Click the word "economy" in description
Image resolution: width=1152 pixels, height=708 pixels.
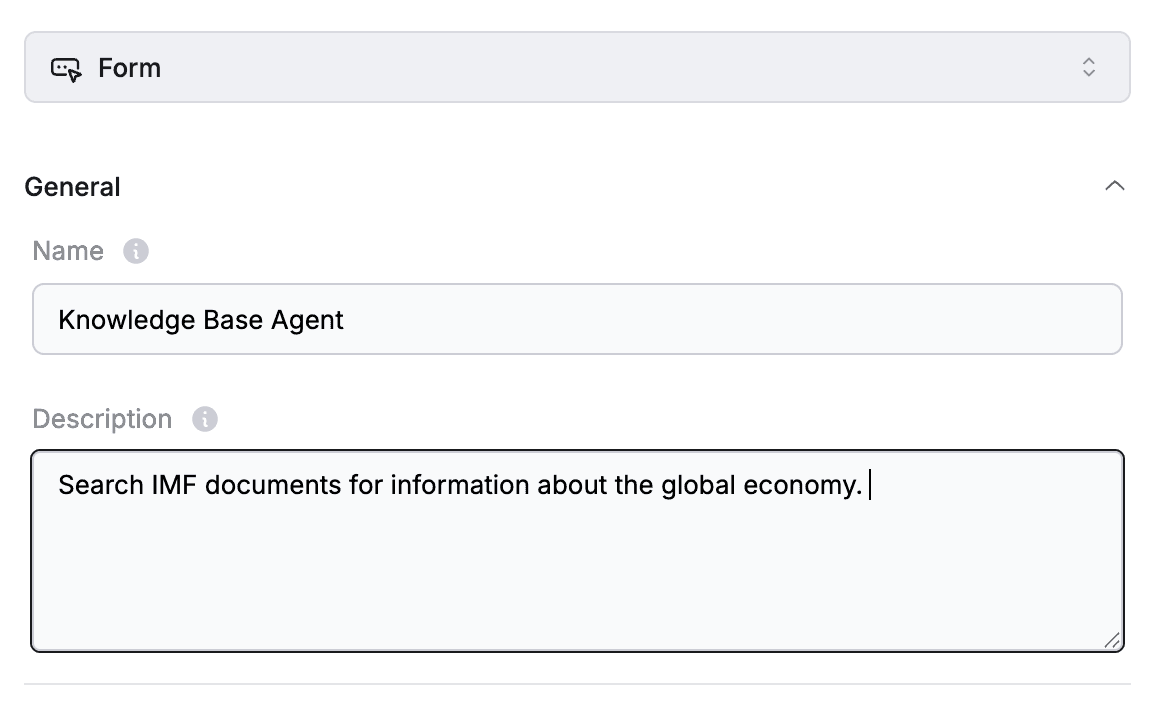[799, 486]
